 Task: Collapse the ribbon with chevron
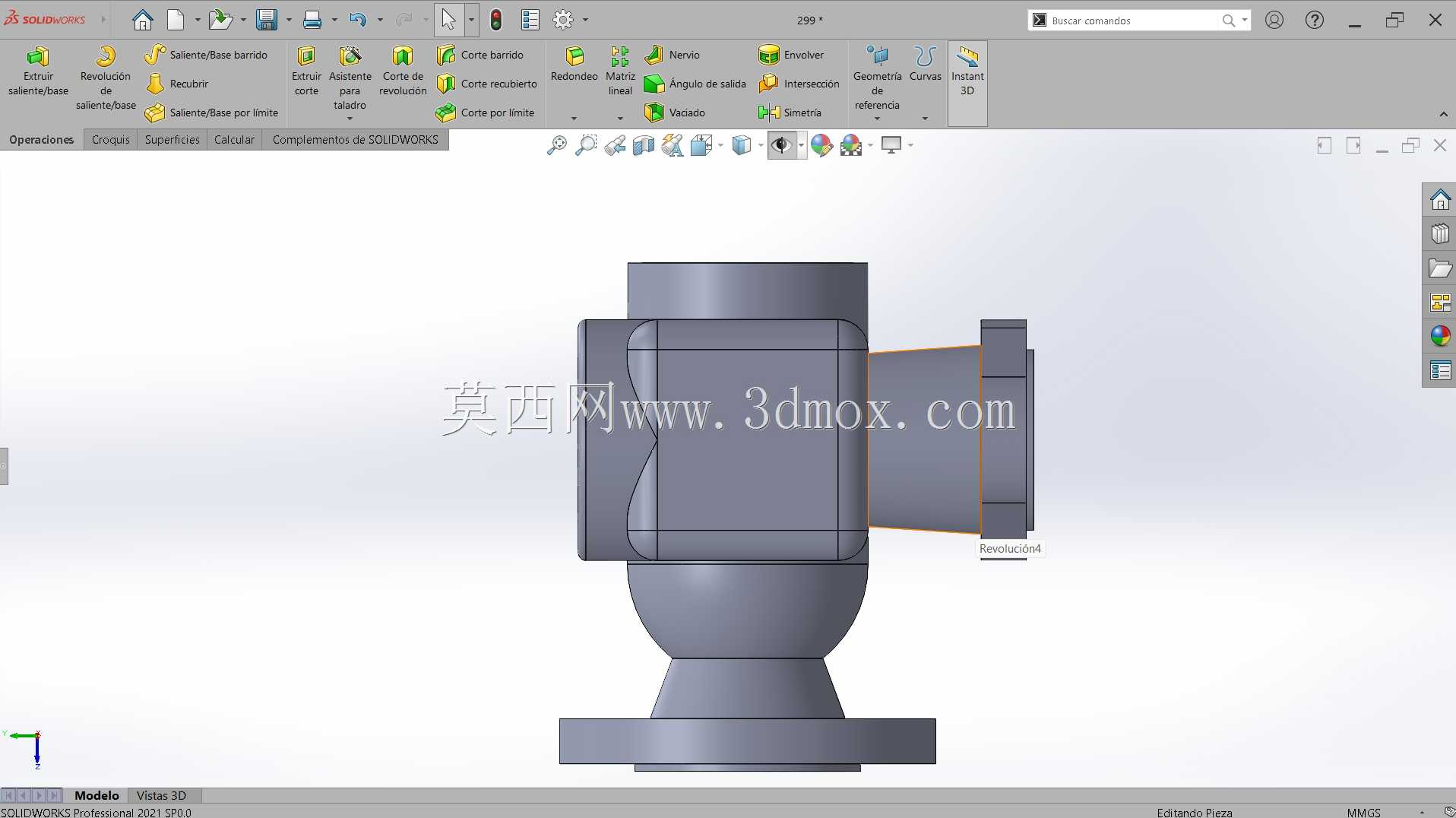[x=1443, y=114]
